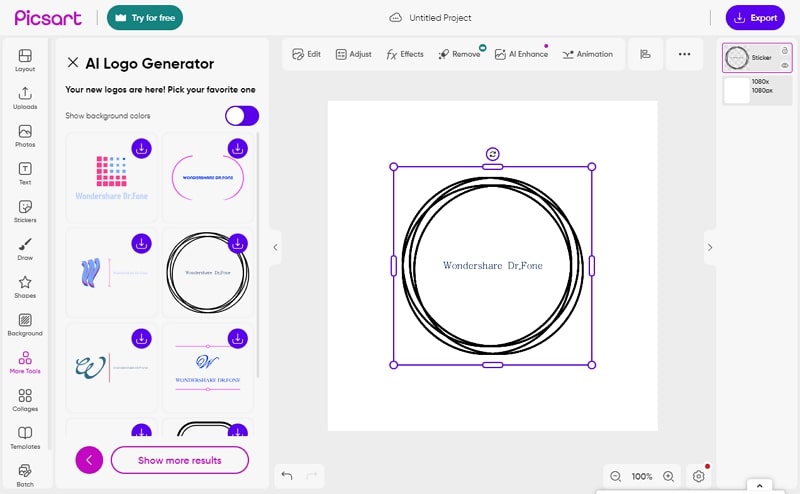Open the Background panel

[25, 325]
